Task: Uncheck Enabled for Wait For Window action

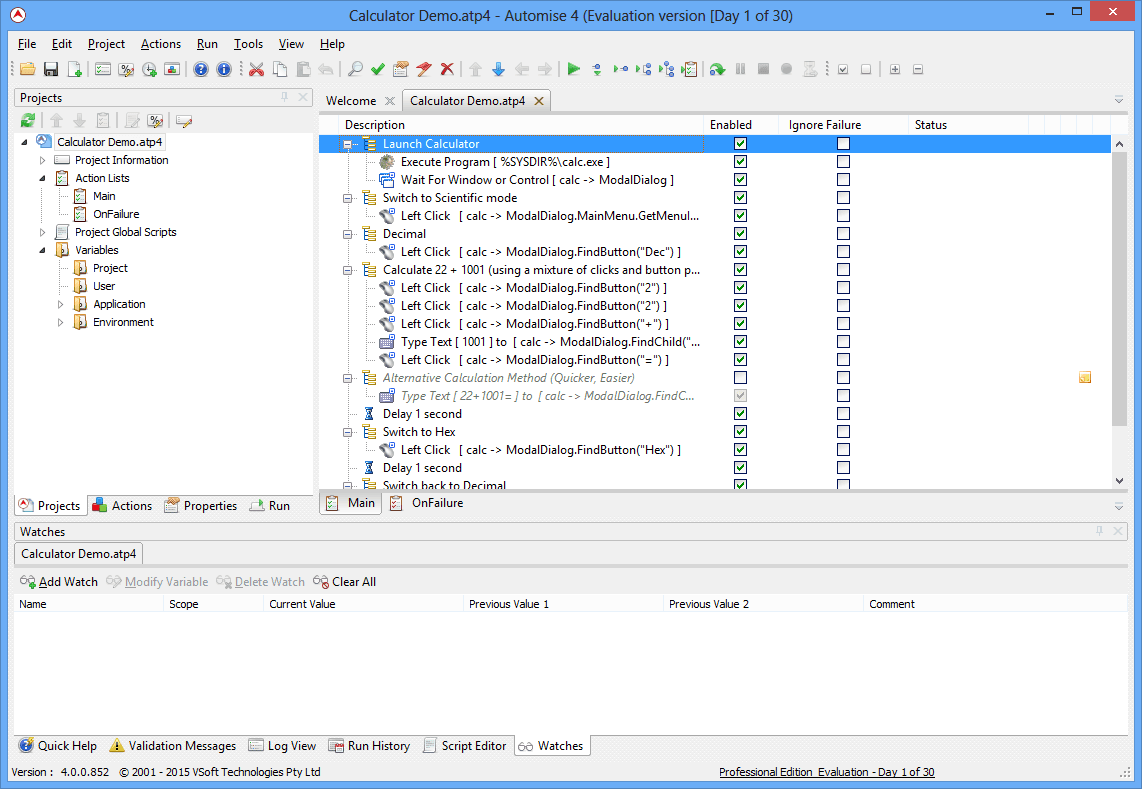Action: [741, 179]
